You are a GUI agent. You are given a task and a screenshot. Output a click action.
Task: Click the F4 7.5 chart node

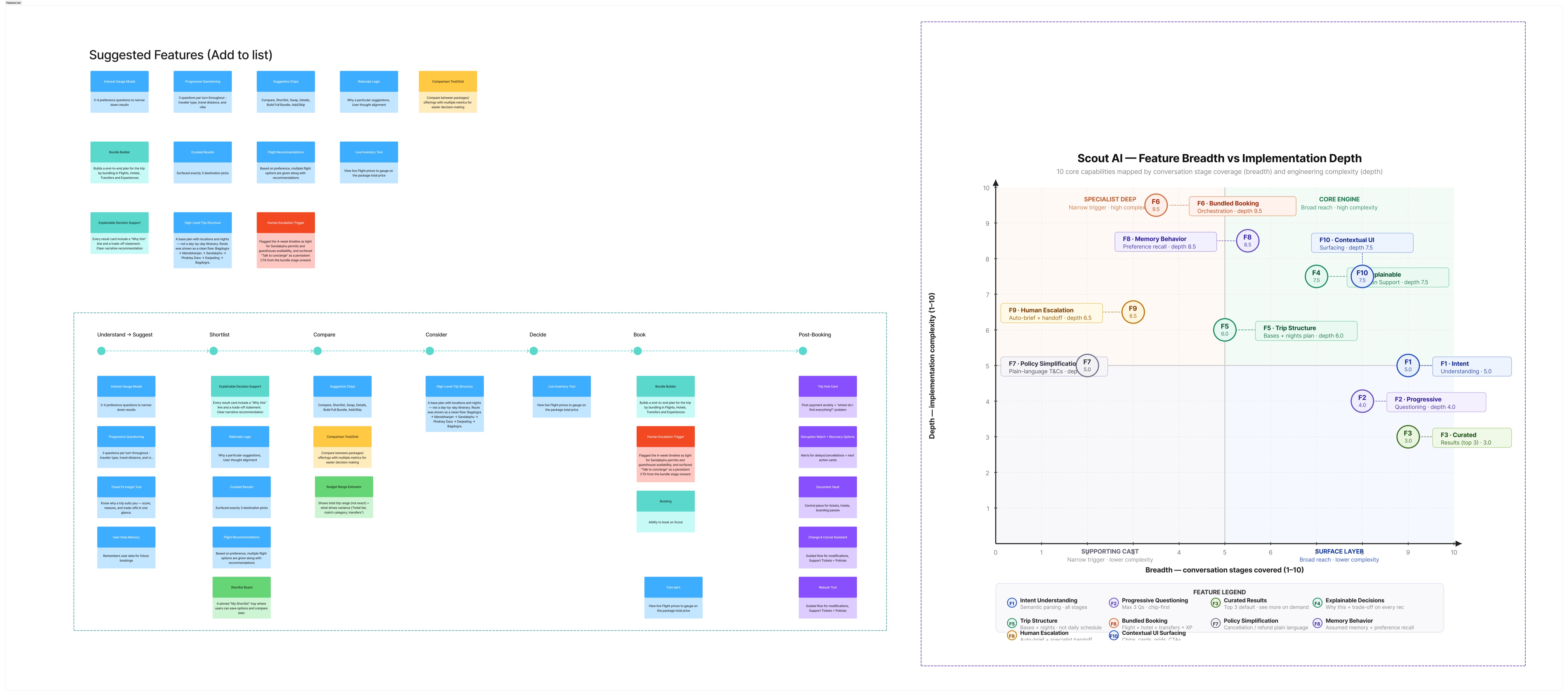point(1316,276)
